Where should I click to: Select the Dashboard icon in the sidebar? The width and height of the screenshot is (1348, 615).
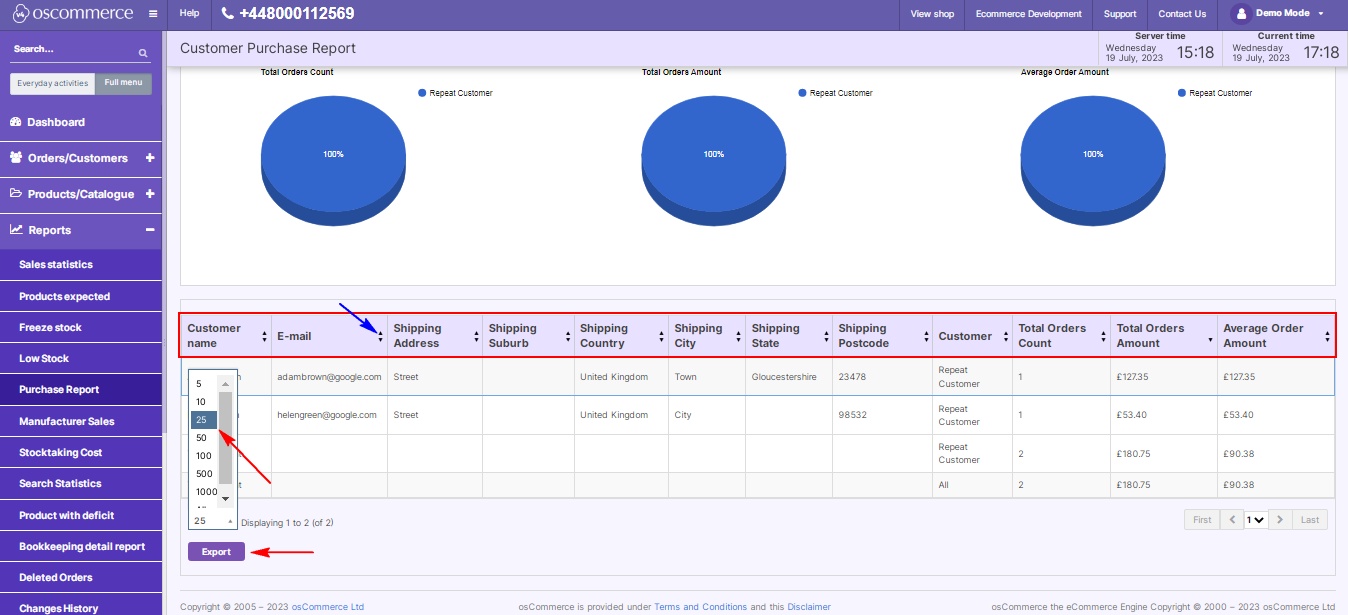pyautogui.click(x=15, y=121)
